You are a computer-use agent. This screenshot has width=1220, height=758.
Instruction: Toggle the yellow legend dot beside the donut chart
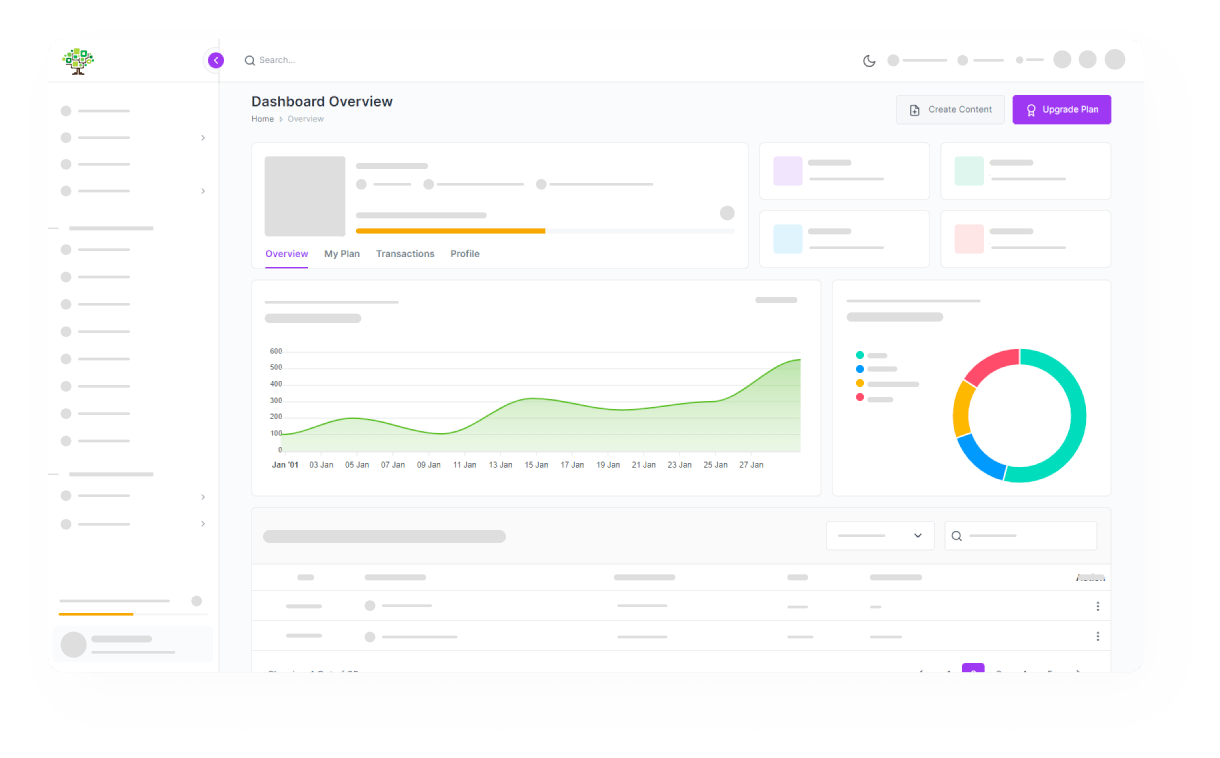[x=860, y=384]
